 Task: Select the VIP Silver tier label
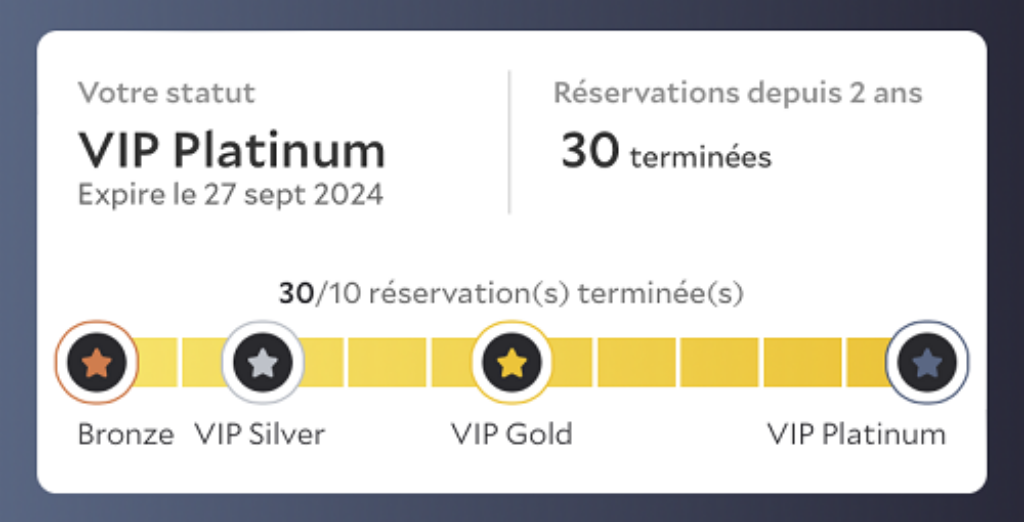pos(260,435)
